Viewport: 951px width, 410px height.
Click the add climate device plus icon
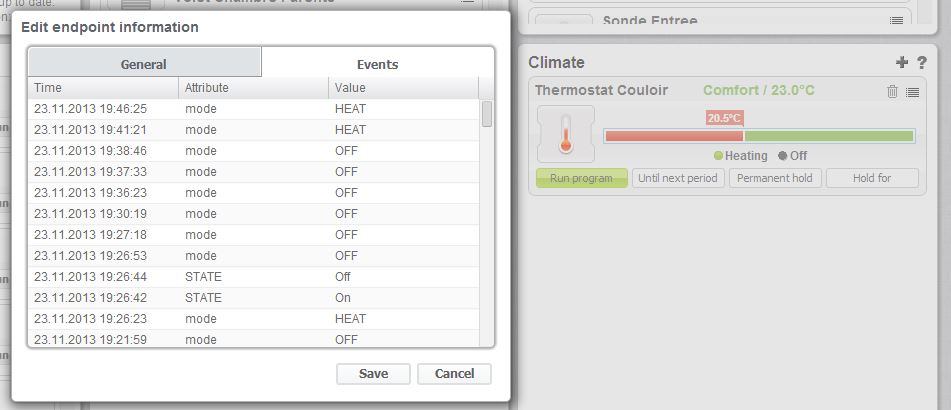click(x=902, y=63)
